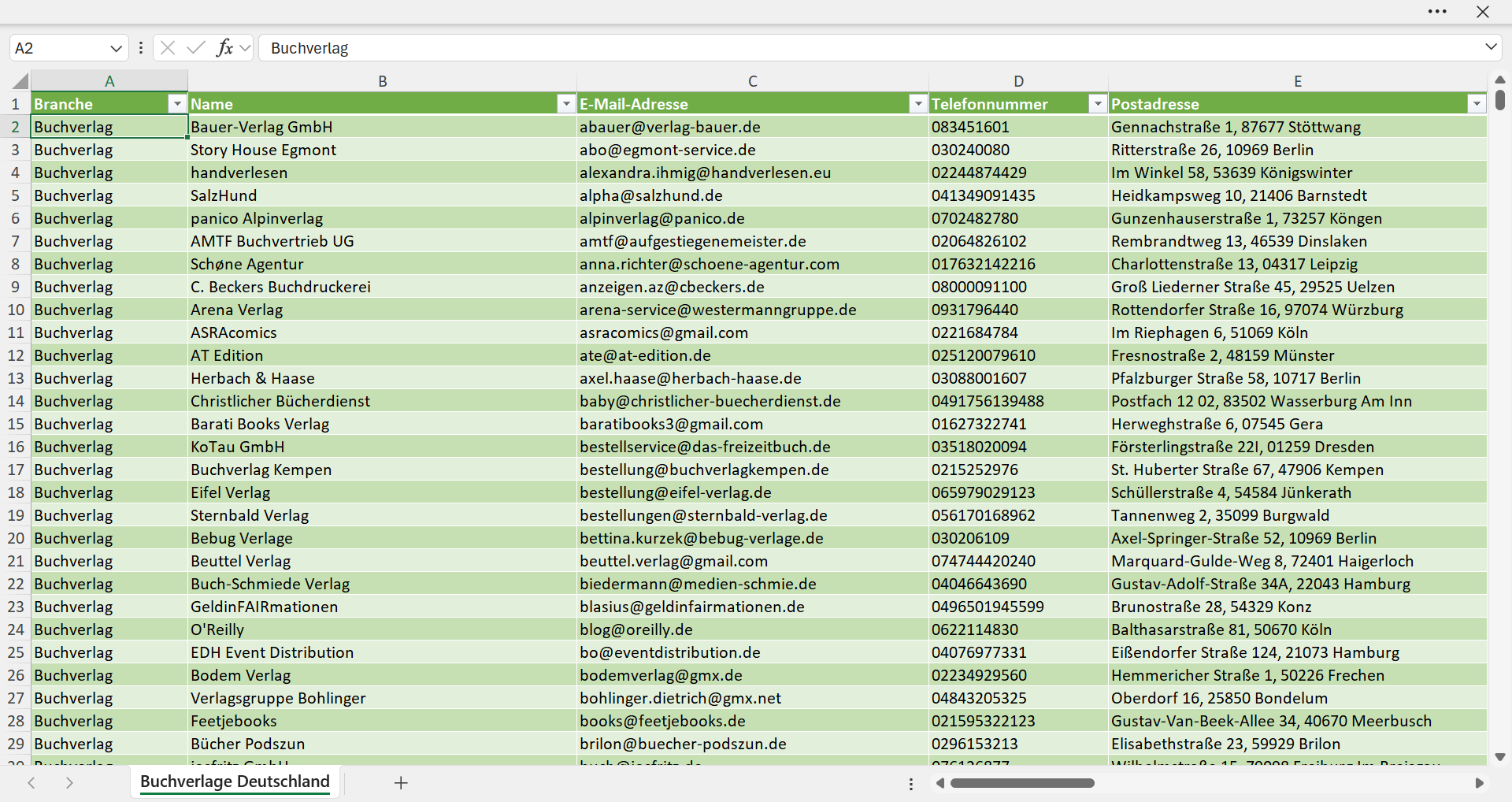Screen dimensions: 1512x802
Task: Select cell Schüllerstraße 4, 54584 Jünkerath
Action: [1298, 492]
